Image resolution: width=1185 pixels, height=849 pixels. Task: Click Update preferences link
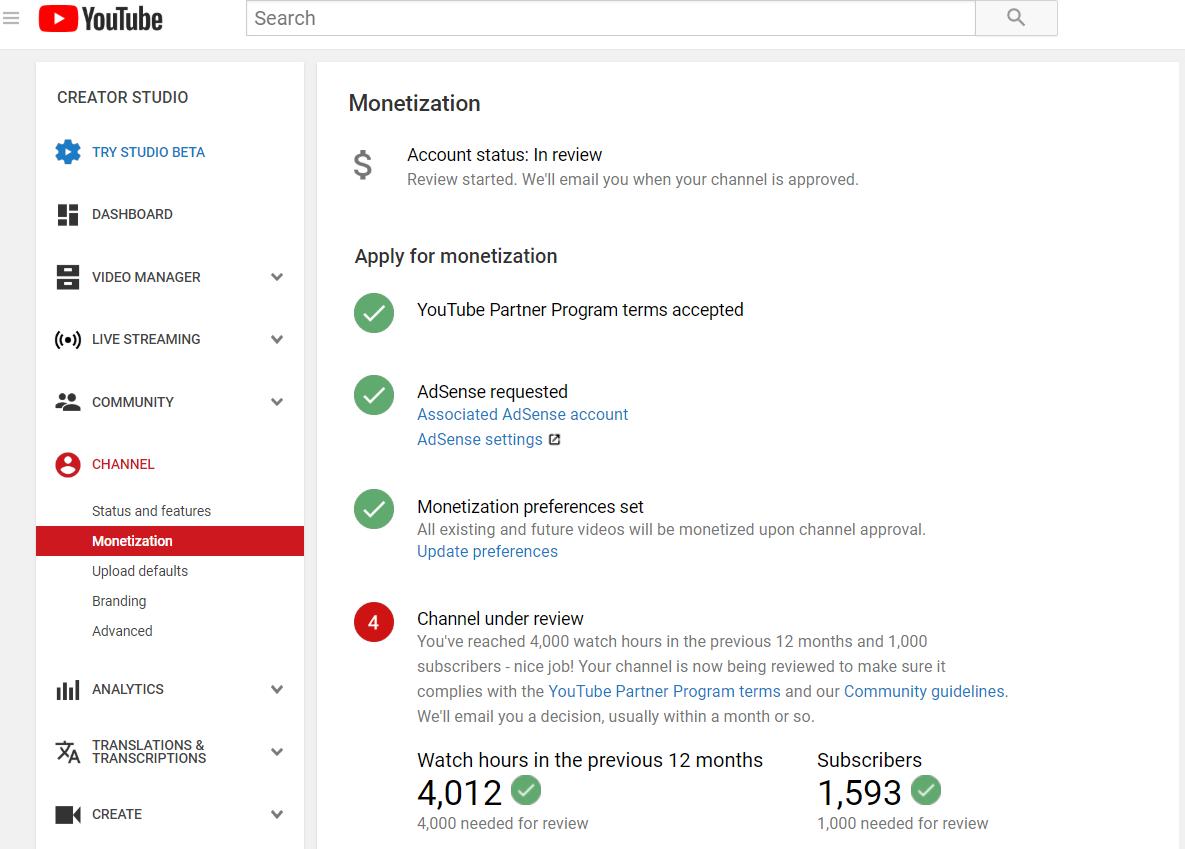[x=487, y=552]
